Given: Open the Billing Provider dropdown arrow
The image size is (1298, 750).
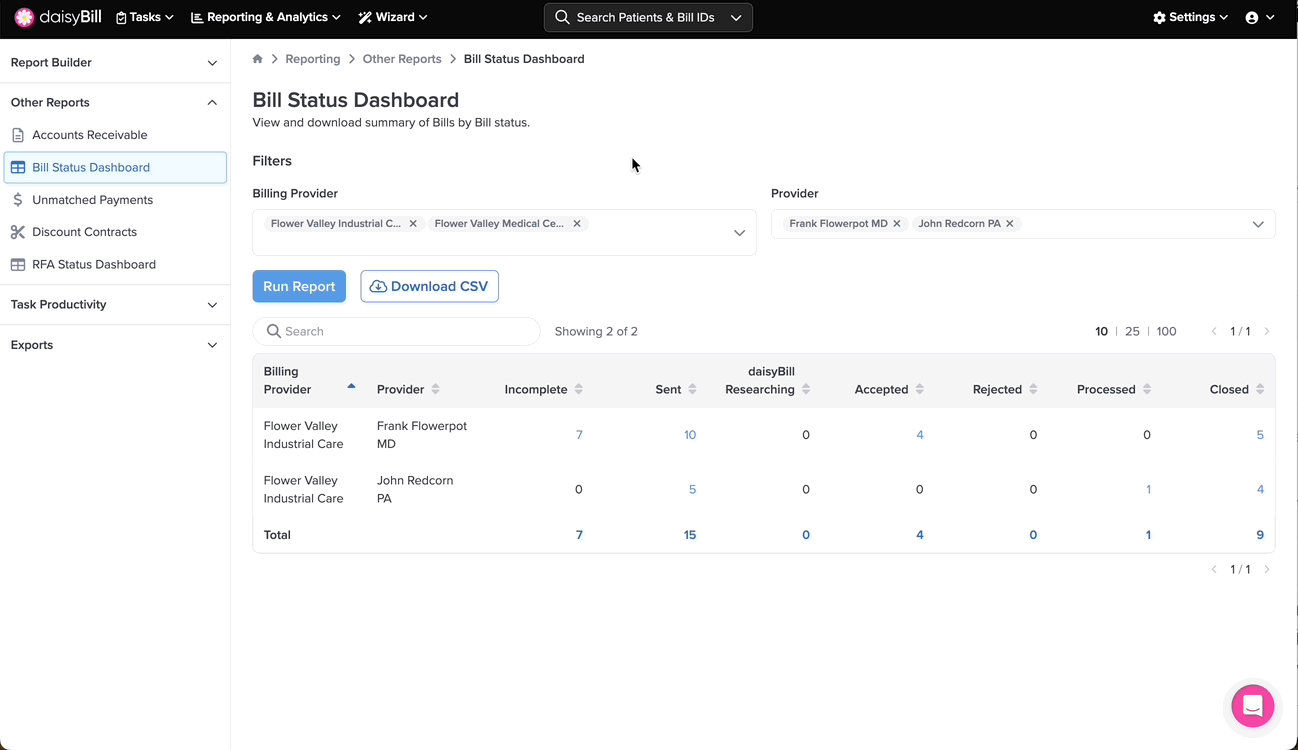Looking at the screenshot, I should pos(739,233).
